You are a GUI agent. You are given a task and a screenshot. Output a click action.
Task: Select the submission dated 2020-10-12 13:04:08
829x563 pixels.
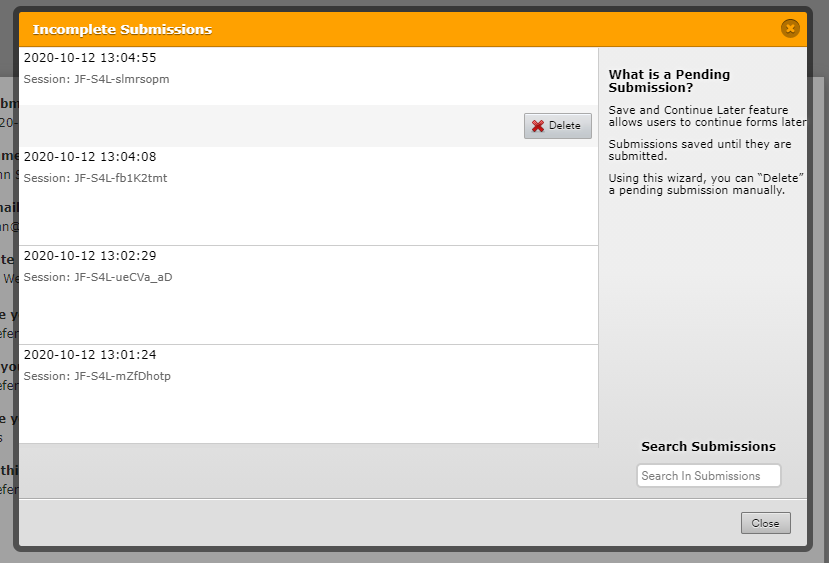[90, 157]
